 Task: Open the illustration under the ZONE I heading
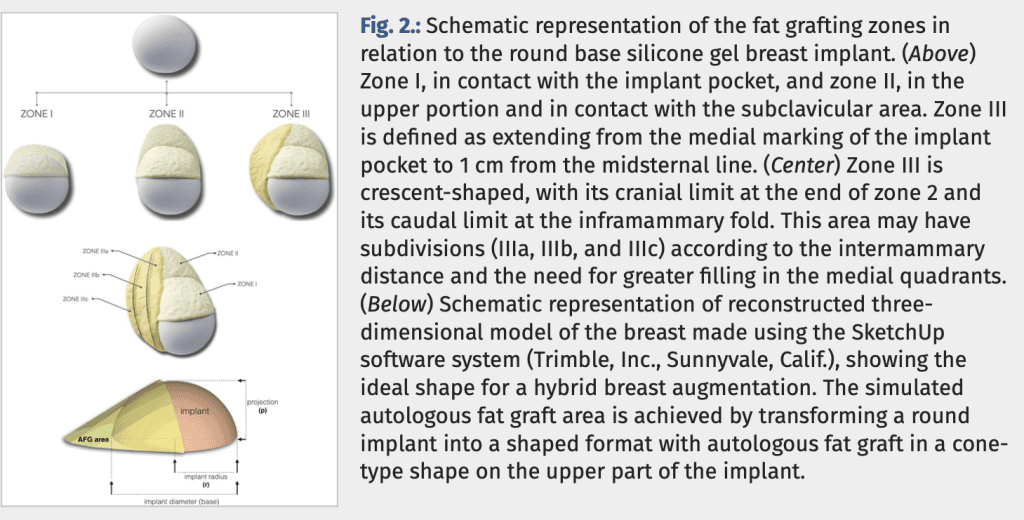pyautogui.click(x=39, y=168)
